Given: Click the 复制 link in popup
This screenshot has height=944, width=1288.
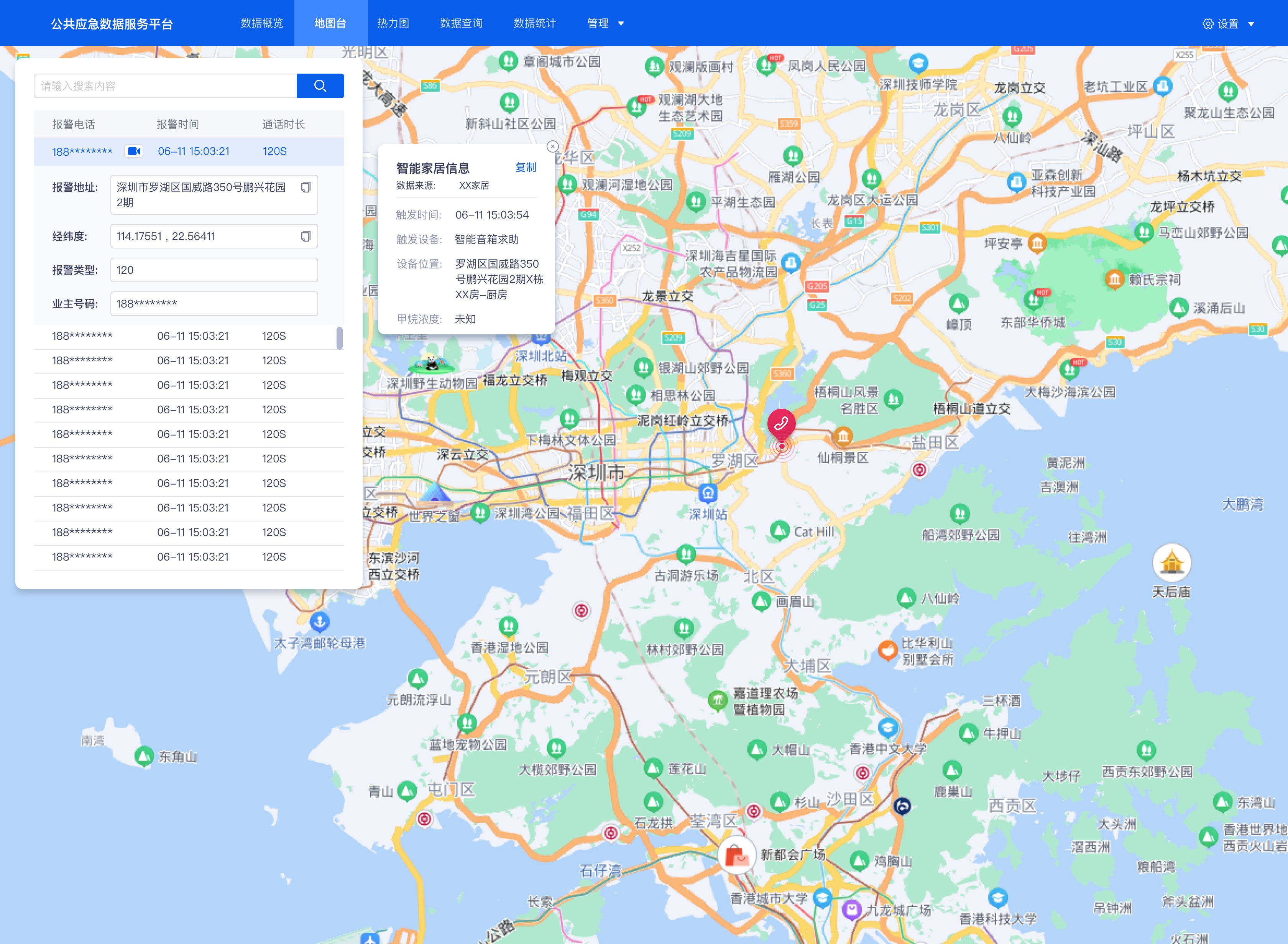Looking at the screenshot, I should click(x=526, y=168).
